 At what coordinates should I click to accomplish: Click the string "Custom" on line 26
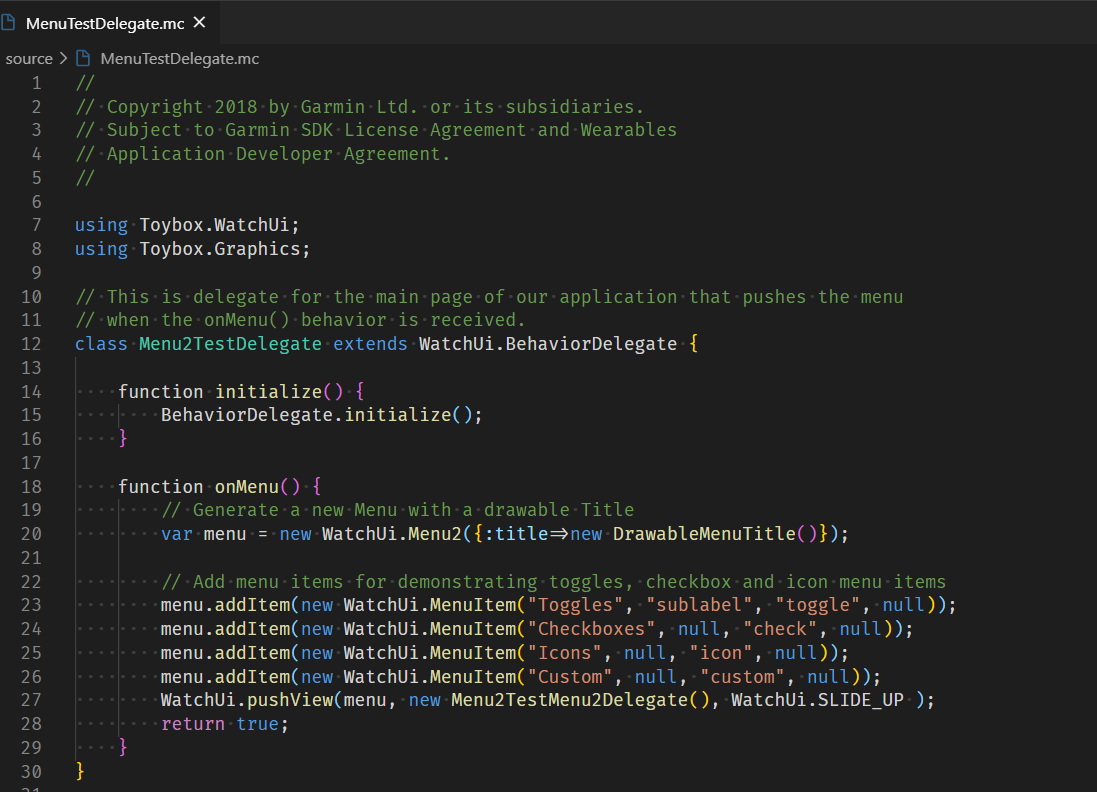coord(569,677)
